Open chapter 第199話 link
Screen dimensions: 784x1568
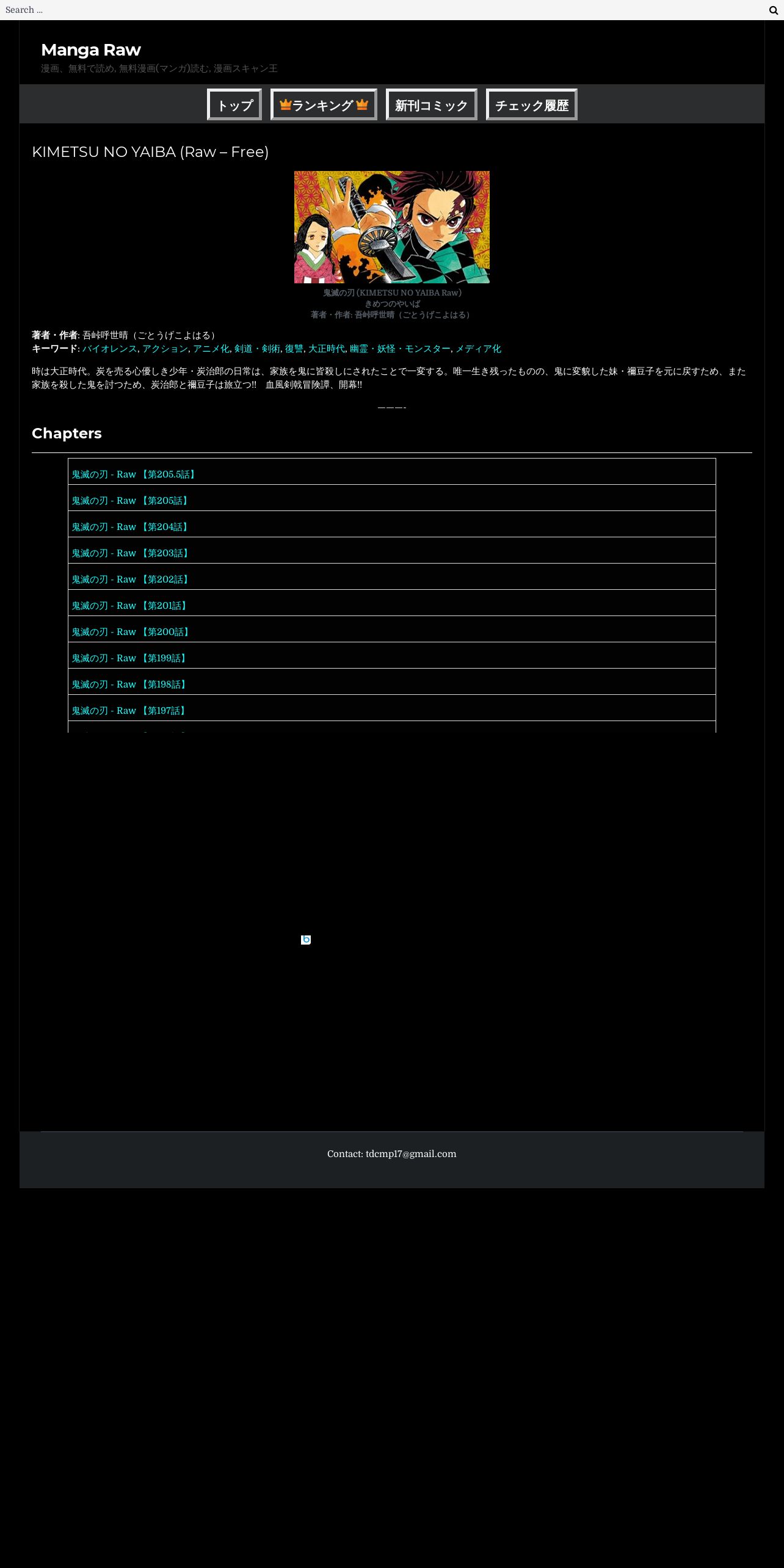[x=130, y=658]
